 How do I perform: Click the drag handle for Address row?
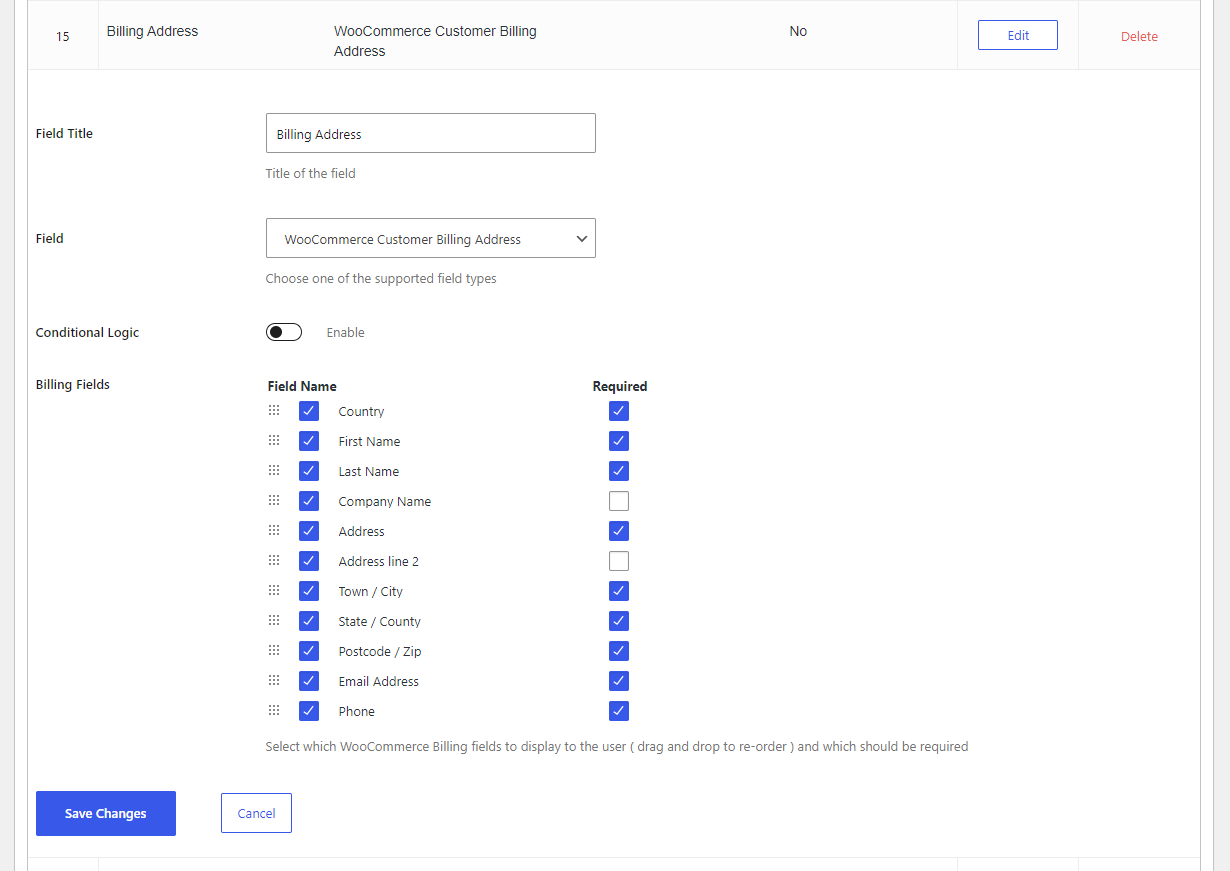[x=274, y=530]
